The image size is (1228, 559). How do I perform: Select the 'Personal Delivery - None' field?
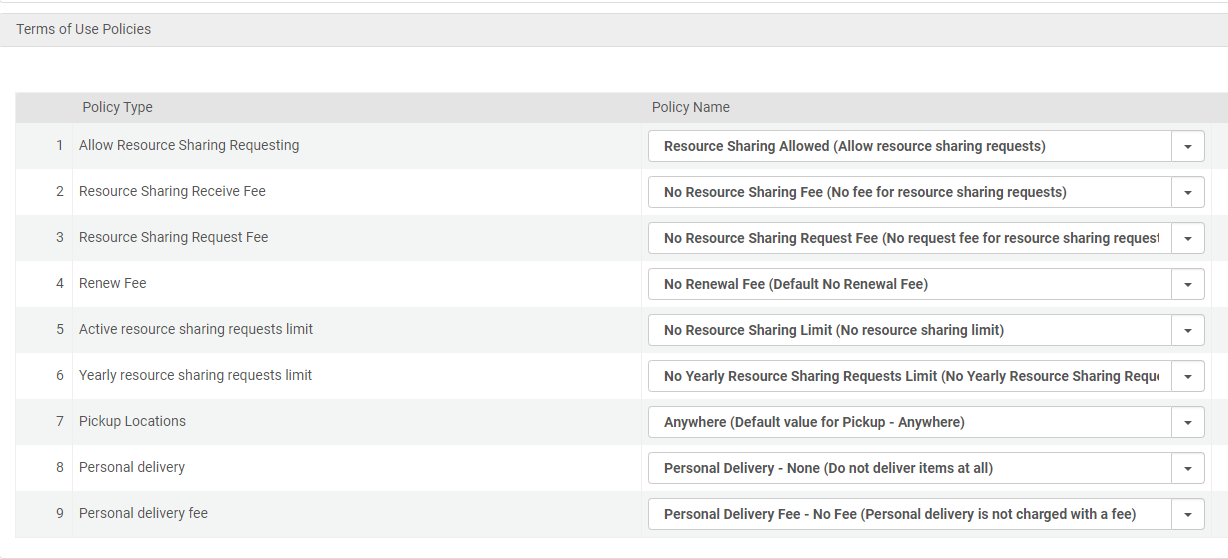point(908,468)
